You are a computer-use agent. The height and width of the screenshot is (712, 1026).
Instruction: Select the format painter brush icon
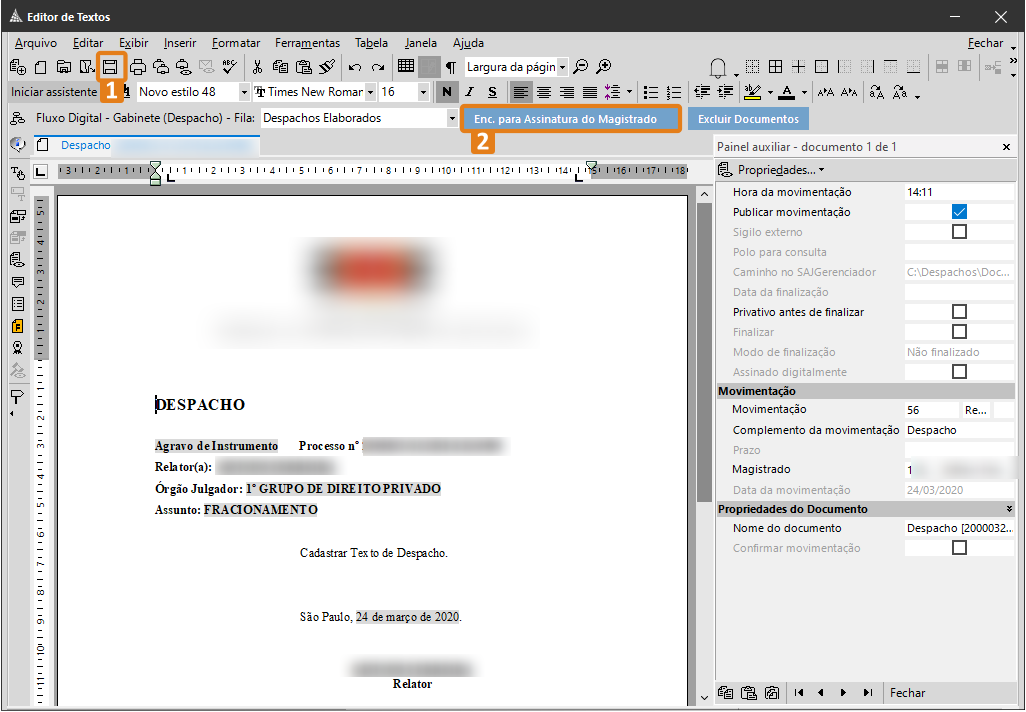(327, 66)
